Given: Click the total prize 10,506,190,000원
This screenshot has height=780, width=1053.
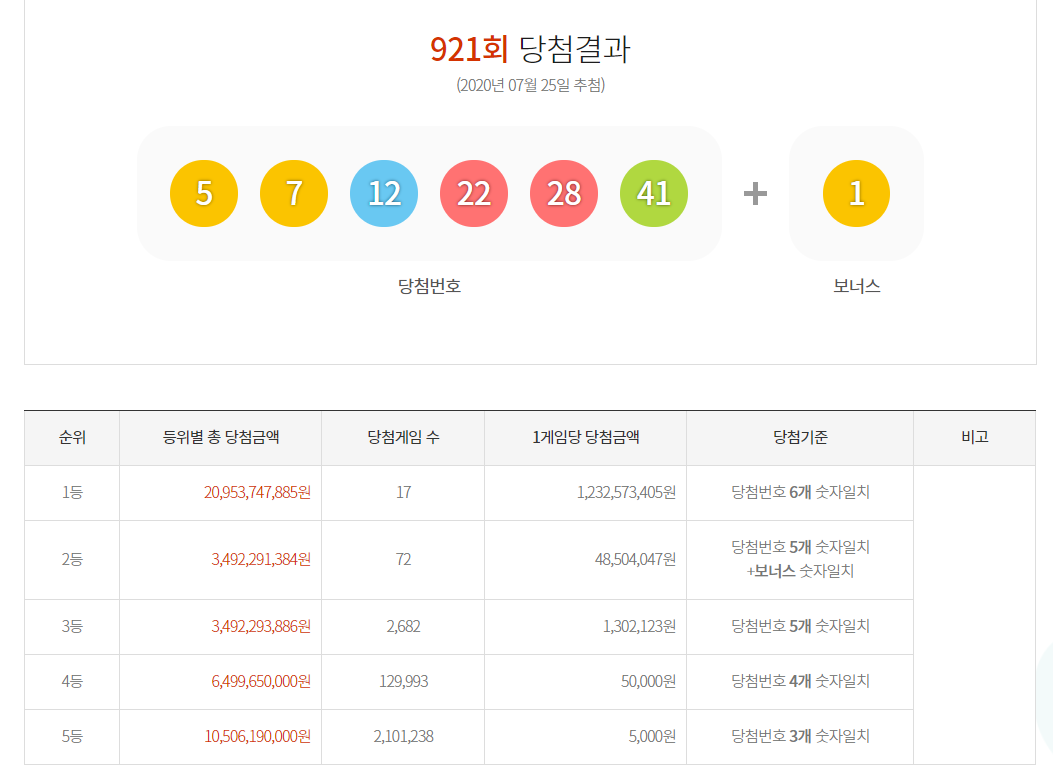Looking at the screenshot, I should click(x=257, y=737).
